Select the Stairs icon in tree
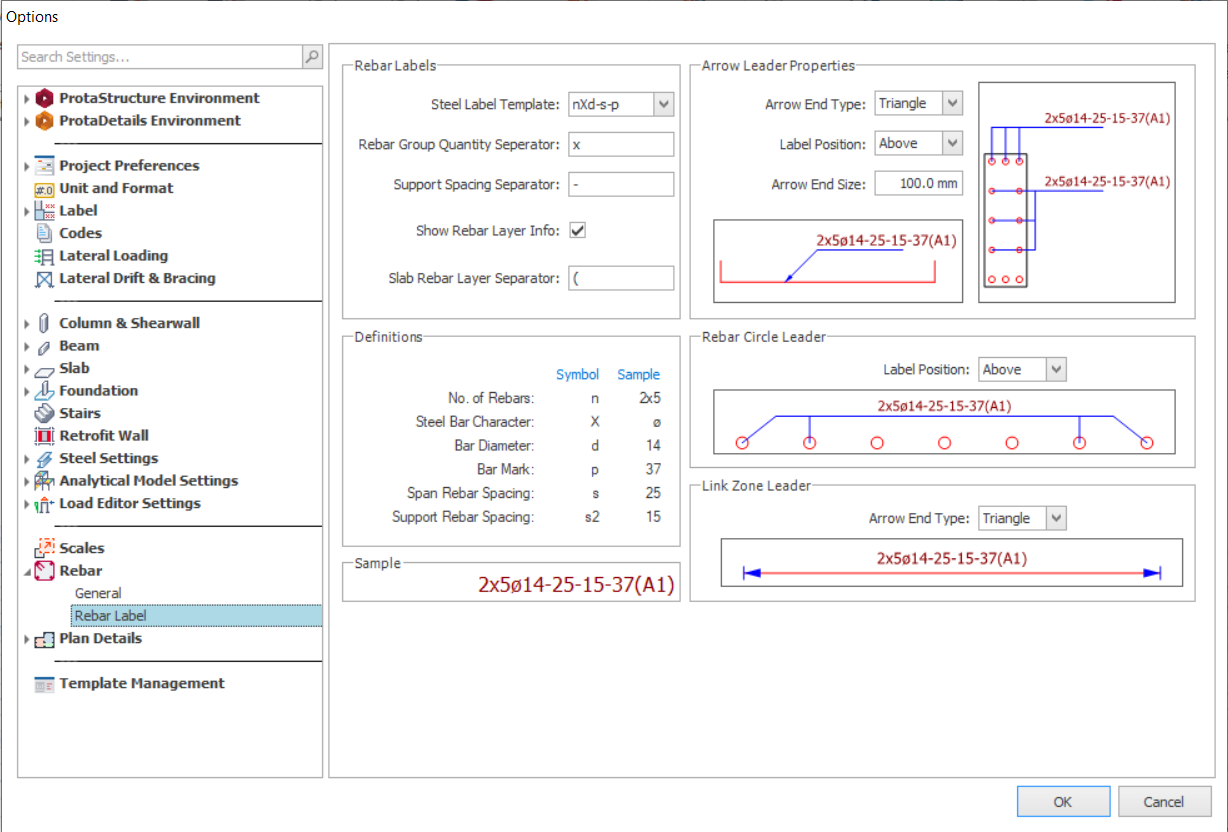Viewport: 1228px width, 832px height. click(44, 413)
